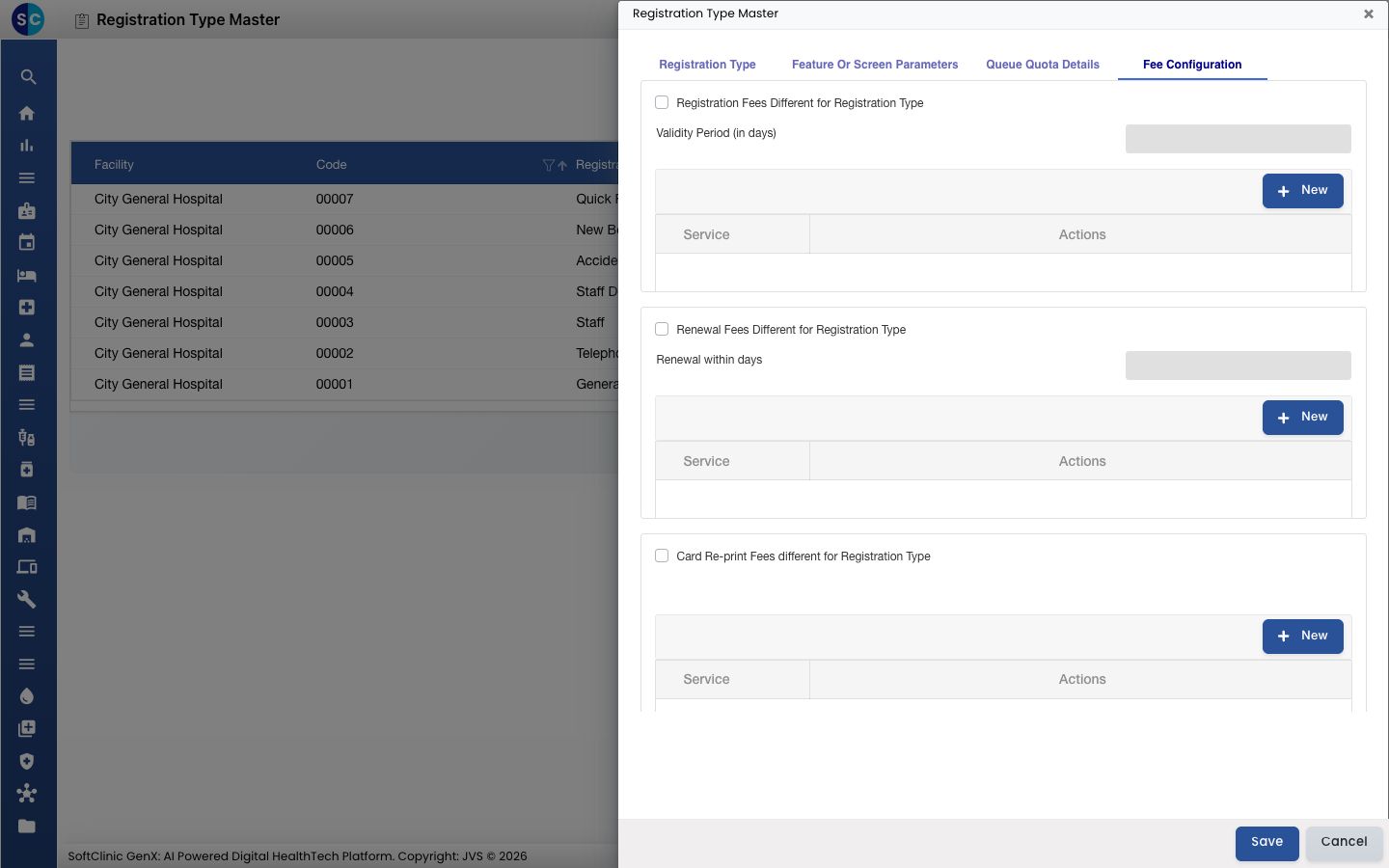The width and height of the screenshot is (1389, 868).
Task: Select the row with code 00004
Action: pyautogui.click(x=344, y=291)
